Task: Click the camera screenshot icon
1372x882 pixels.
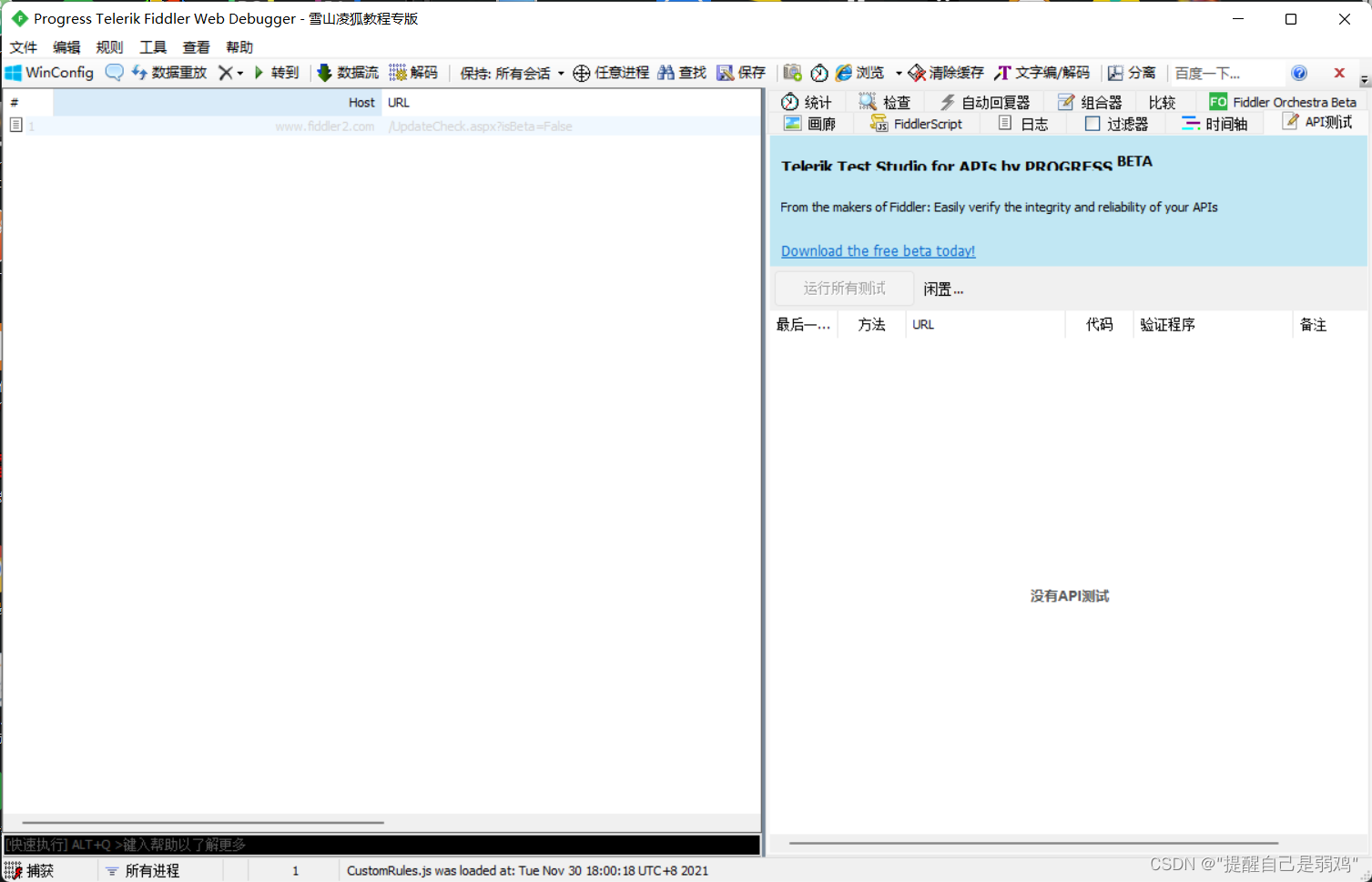Action: (x=792, y=73)
